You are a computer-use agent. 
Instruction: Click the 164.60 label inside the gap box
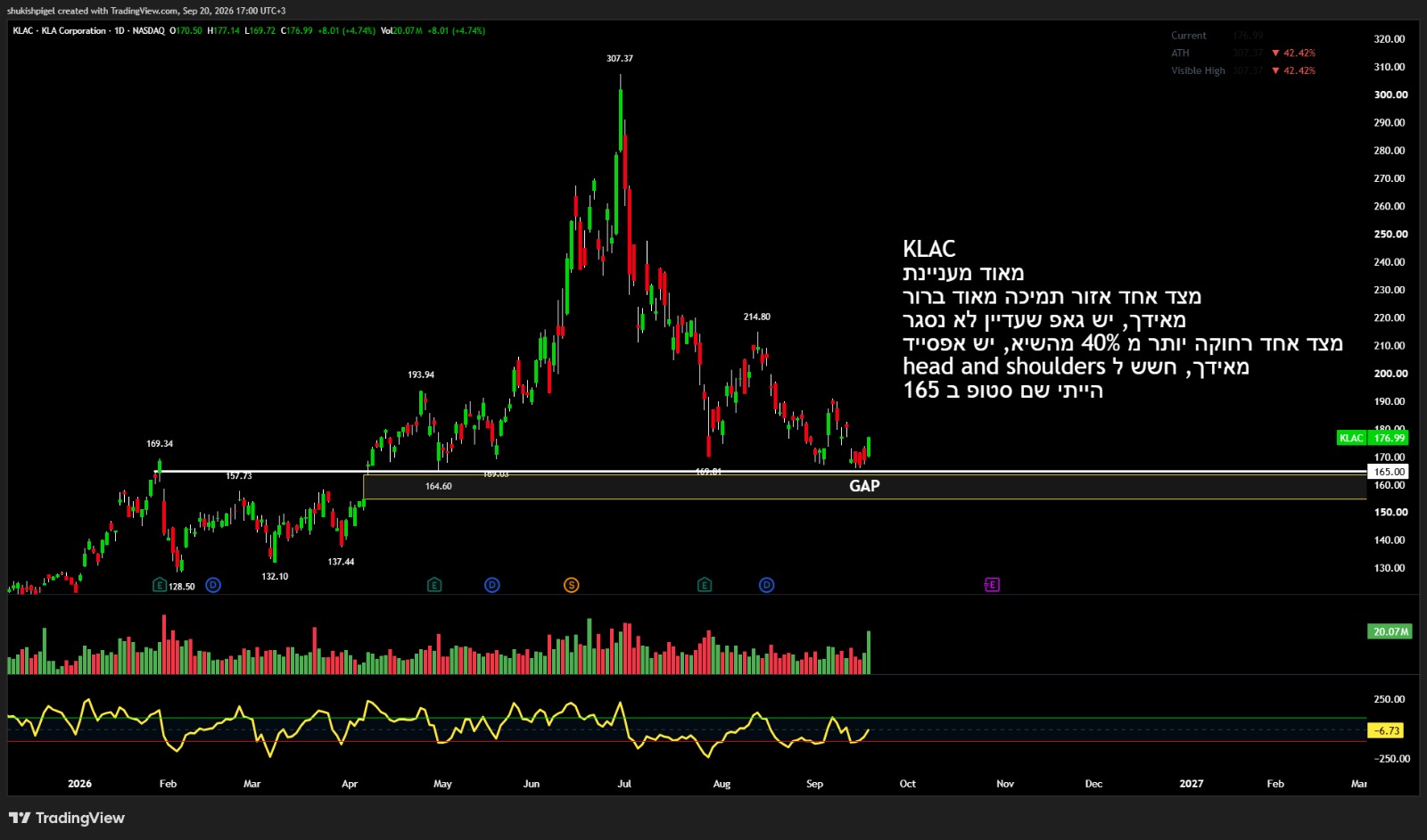click(438, 486)
